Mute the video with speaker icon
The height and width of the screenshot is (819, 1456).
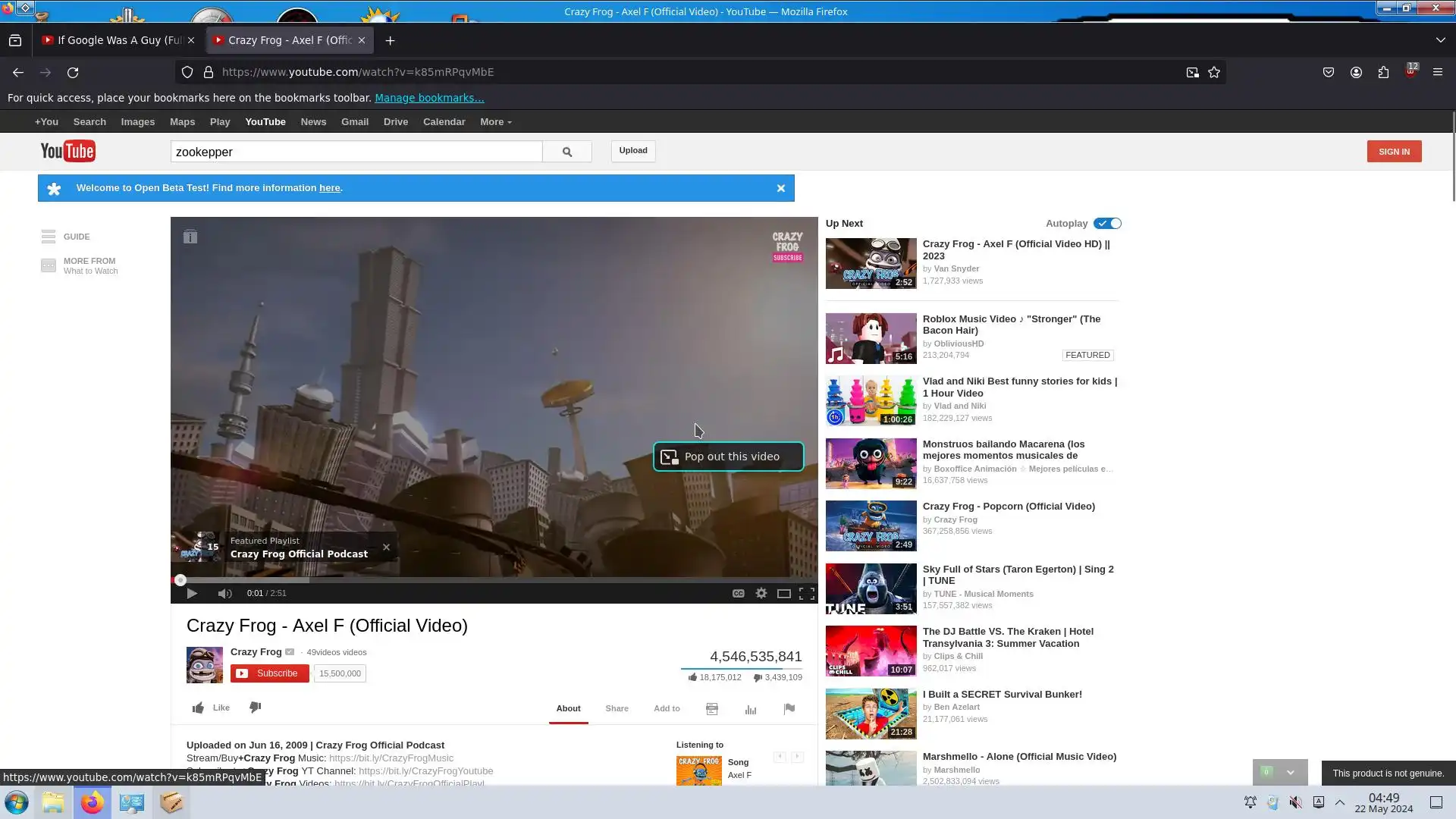pos(224,594)
